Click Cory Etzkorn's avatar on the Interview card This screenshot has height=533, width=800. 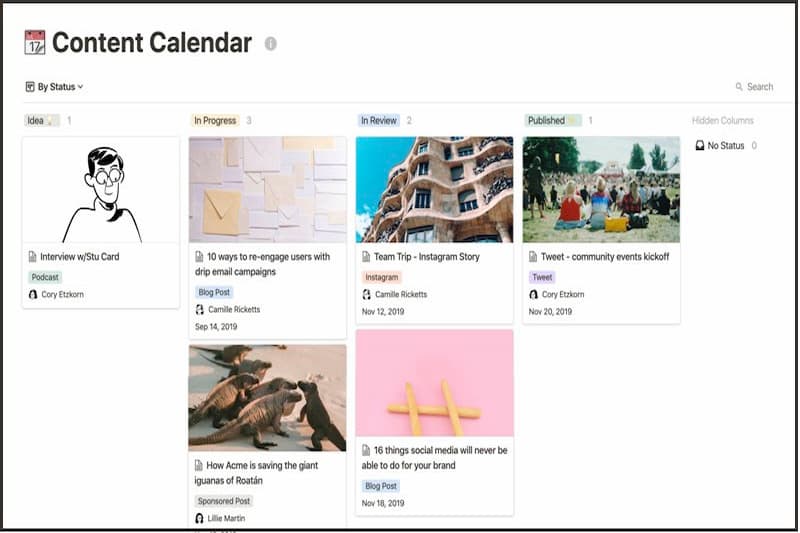(33, 295)
